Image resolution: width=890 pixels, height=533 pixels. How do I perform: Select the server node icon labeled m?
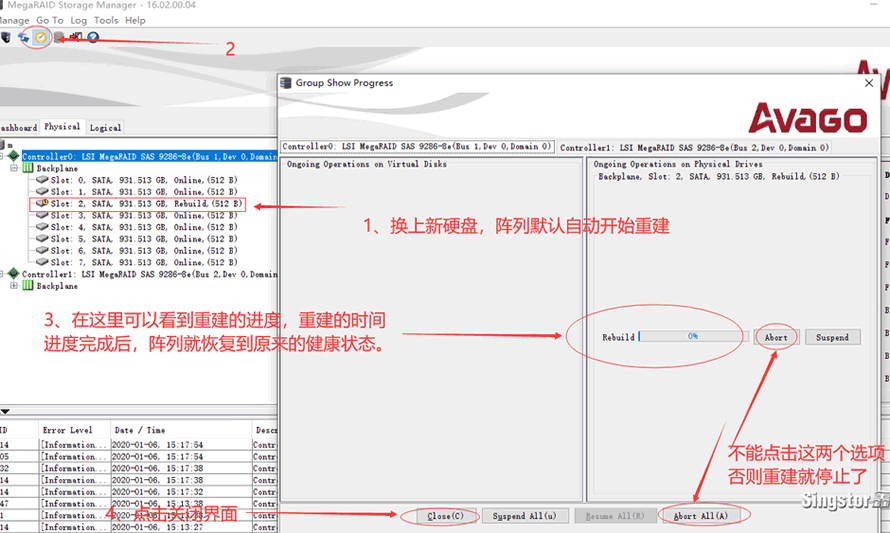[2, 145]
